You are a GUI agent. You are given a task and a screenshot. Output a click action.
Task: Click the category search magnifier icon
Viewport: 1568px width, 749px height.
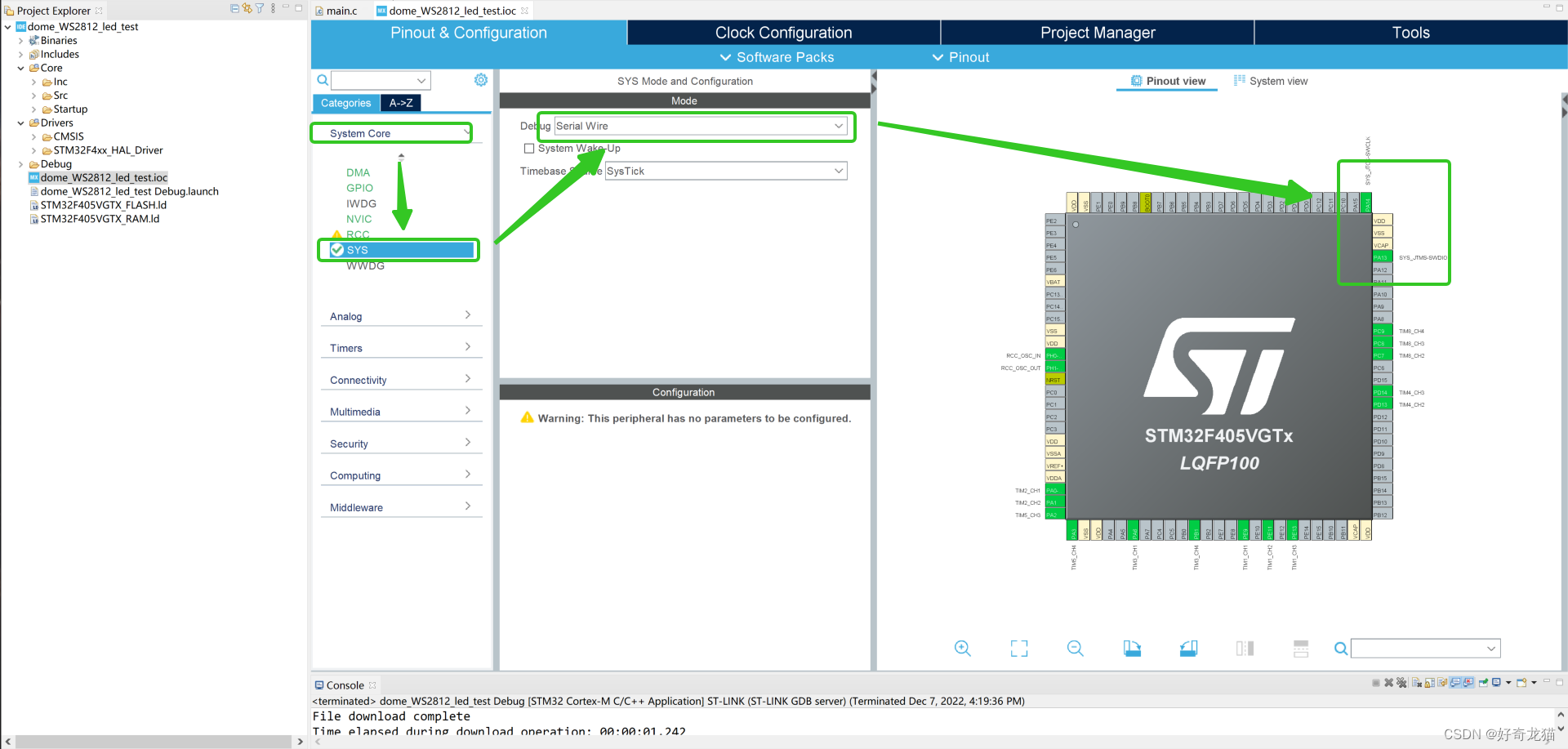[x=323, y=80]
